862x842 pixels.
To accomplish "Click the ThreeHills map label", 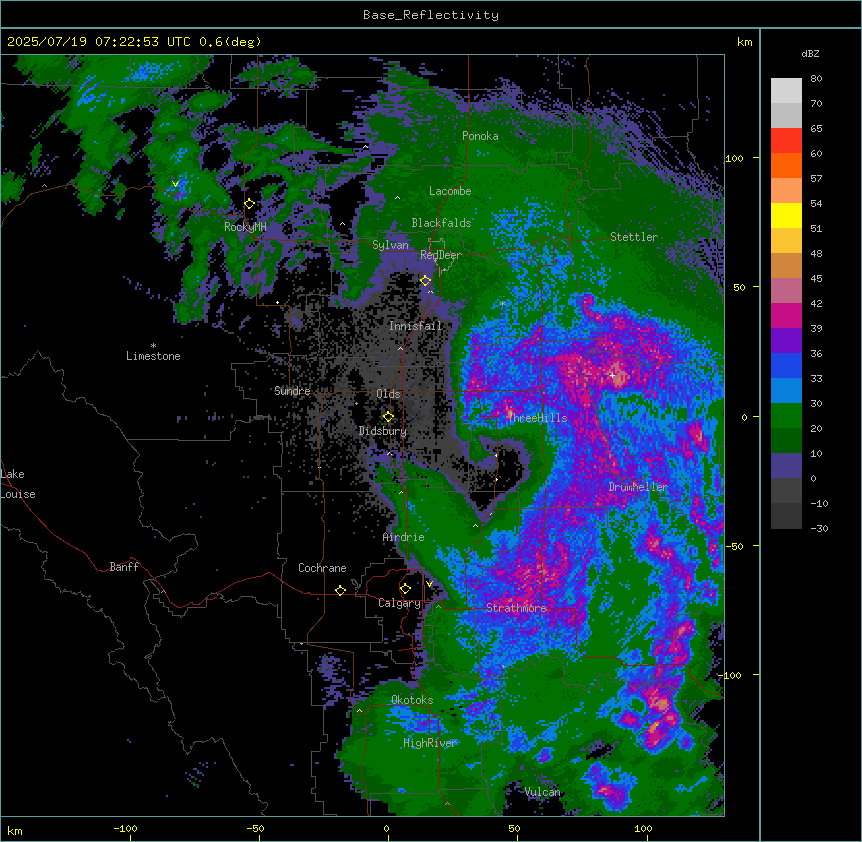I will pos(538,418).
